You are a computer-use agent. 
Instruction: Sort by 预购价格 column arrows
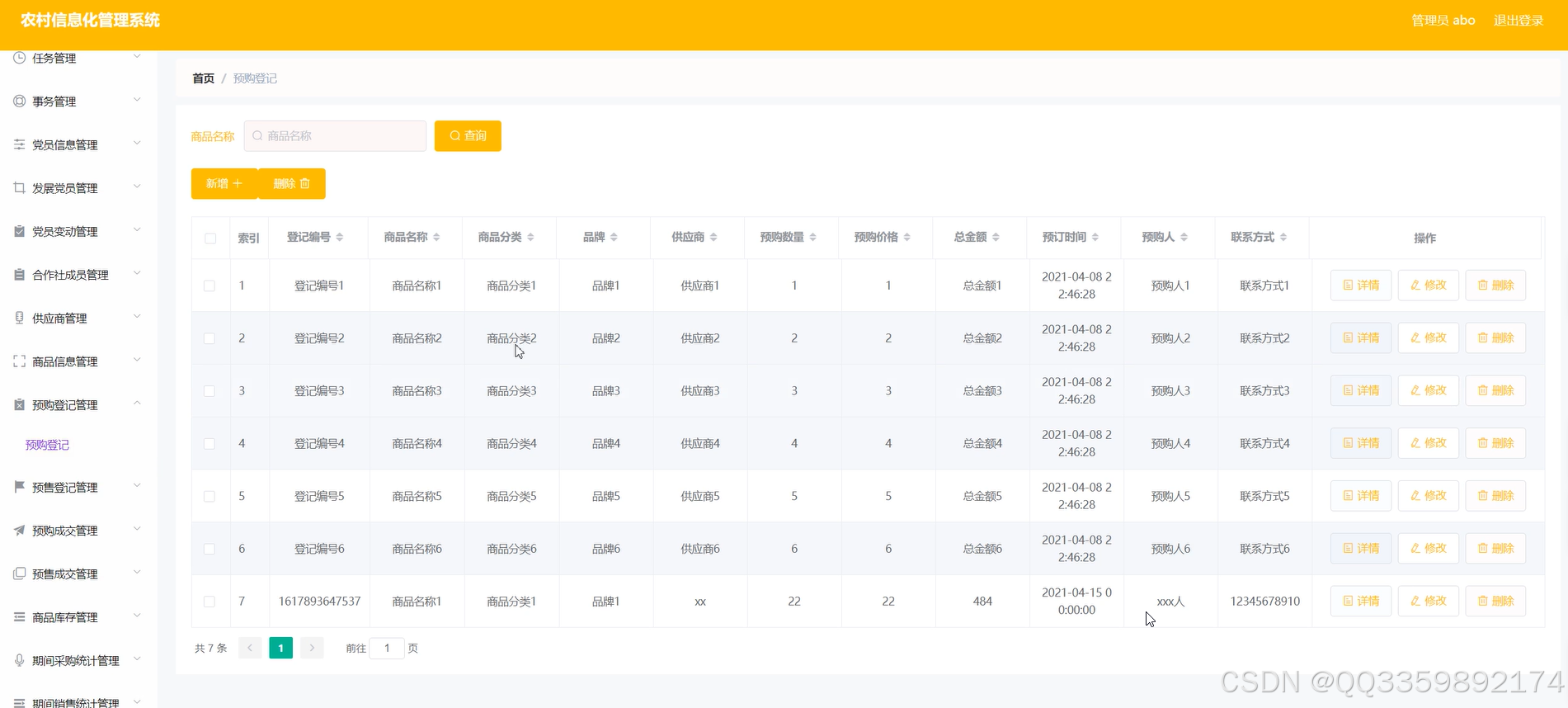click(906, 238)
